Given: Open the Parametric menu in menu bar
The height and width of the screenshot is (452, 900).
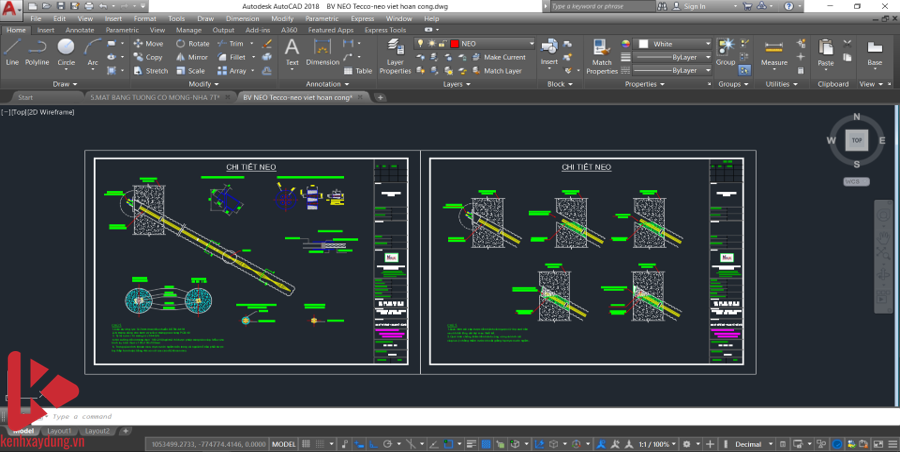Looking at the screenshot, I should pos(321,18).
